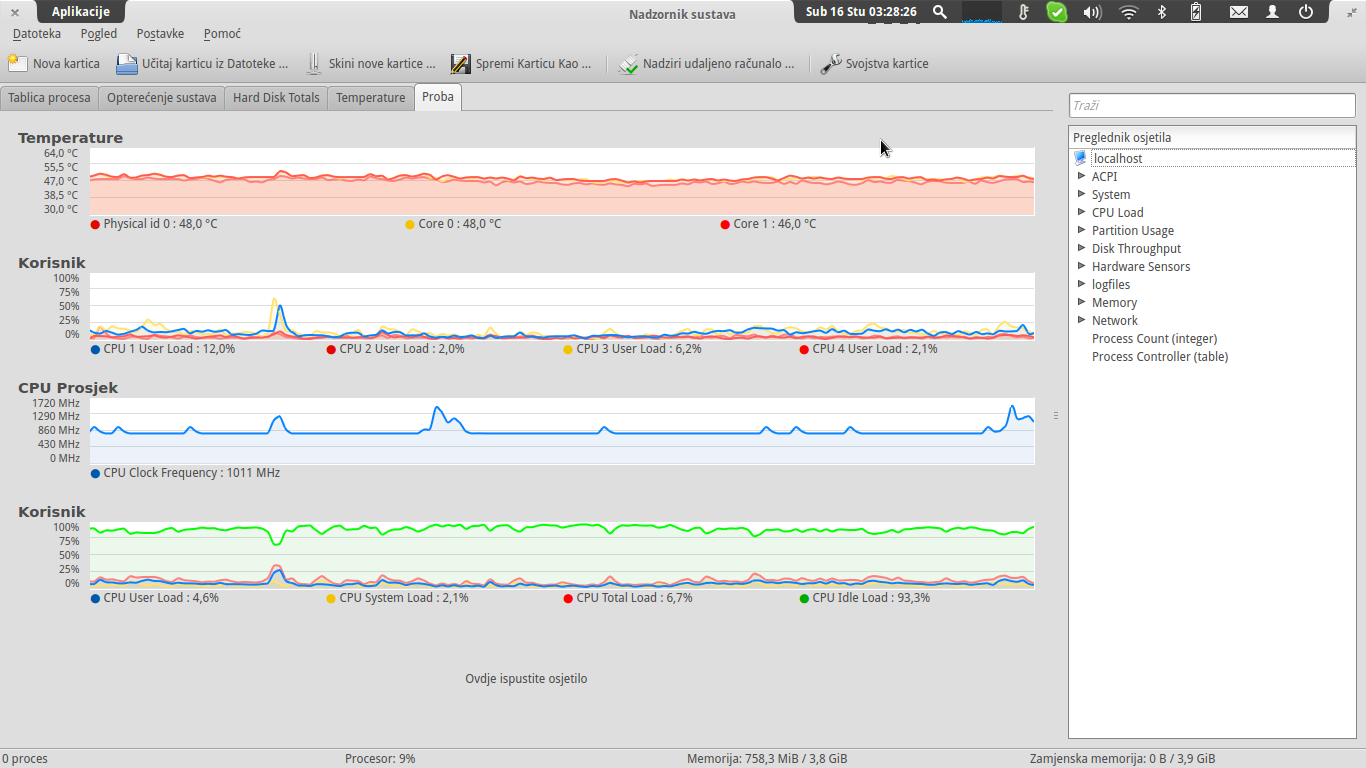Expand the Network tree node
1366x768 pixels.
[x=1081, y=320]
